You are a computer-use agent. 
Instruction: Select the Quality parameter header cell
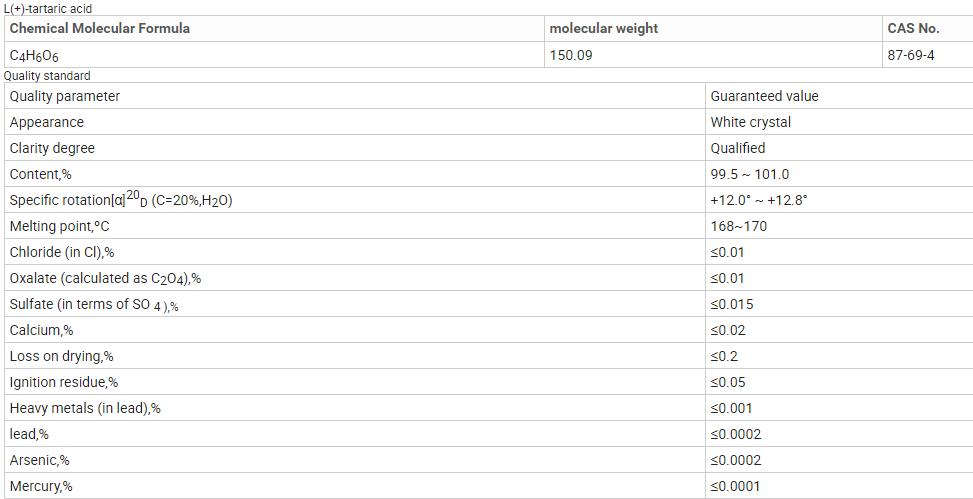pyautogui.click(x=65, y=96)
